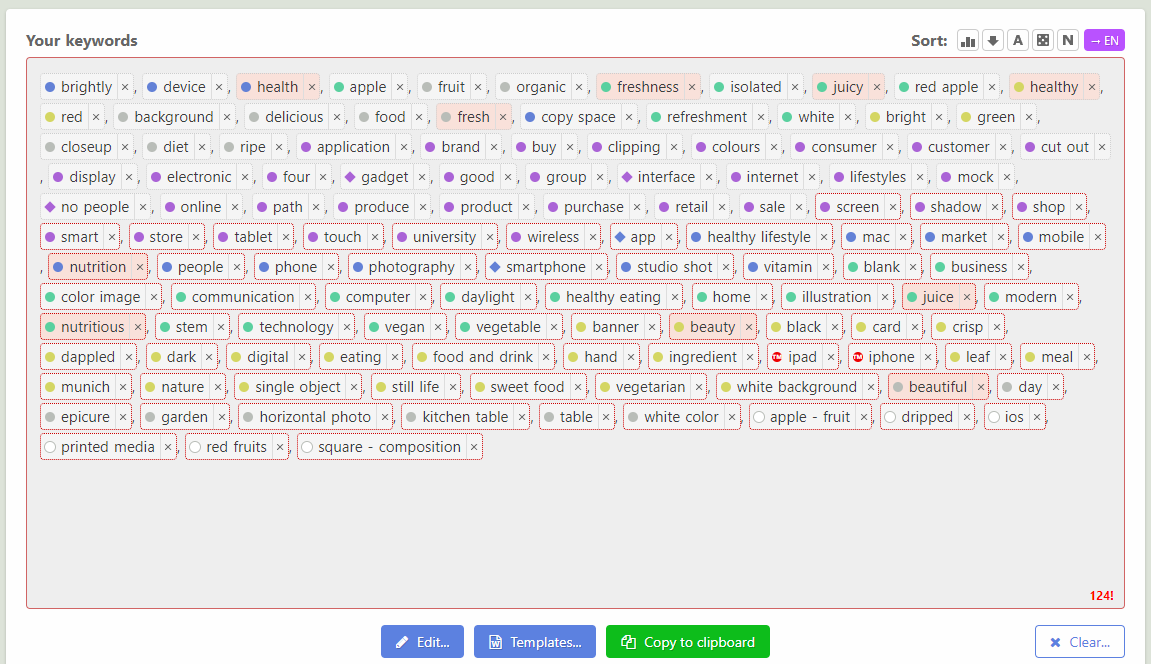1151x664 pixels.
Task: Select the 'photography' keyword label
Action: coord(411,268)
